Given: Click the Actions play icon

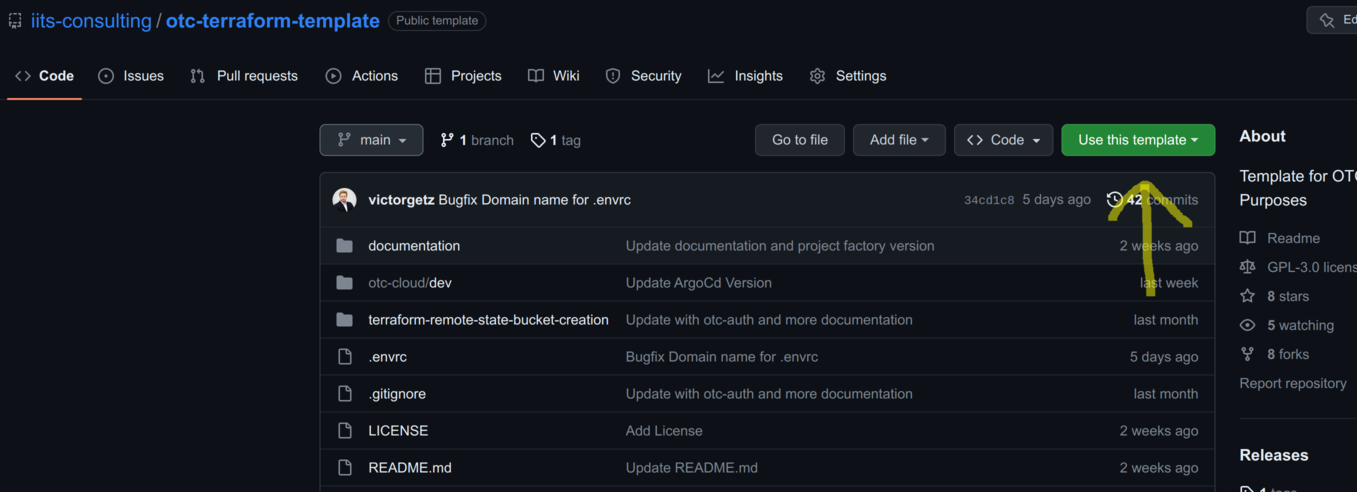Looking at the screenshot, I should [x=334, y=76].
